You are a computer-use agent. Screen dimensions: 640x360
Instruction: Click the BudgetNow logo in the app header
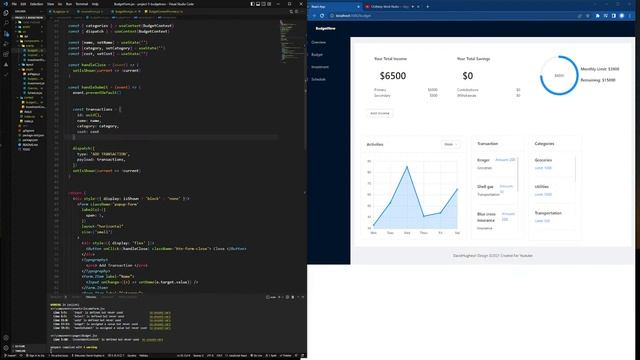pos(325,29)
